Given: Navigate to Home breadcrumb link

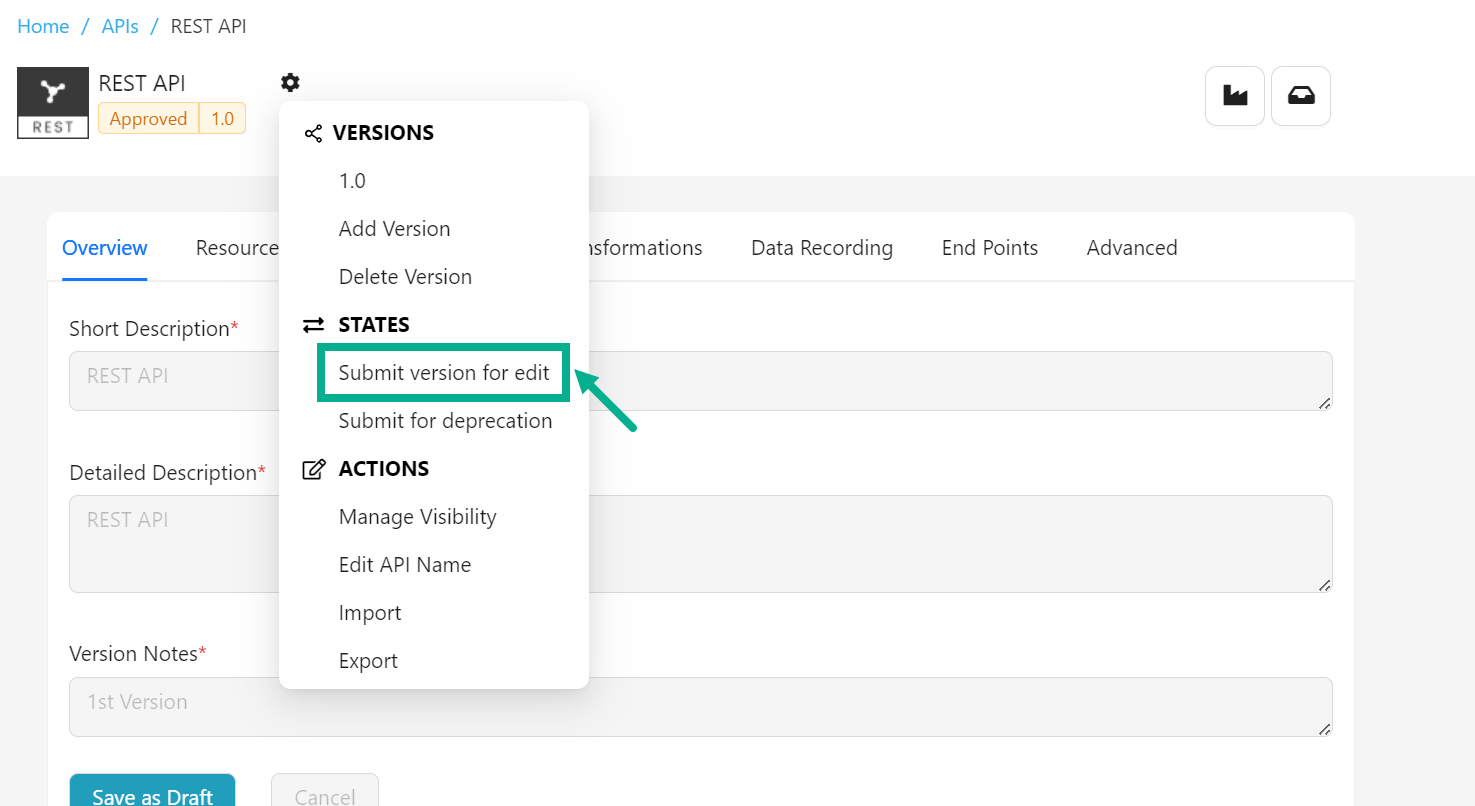Looking at the screenshot, I should [43, 26].
